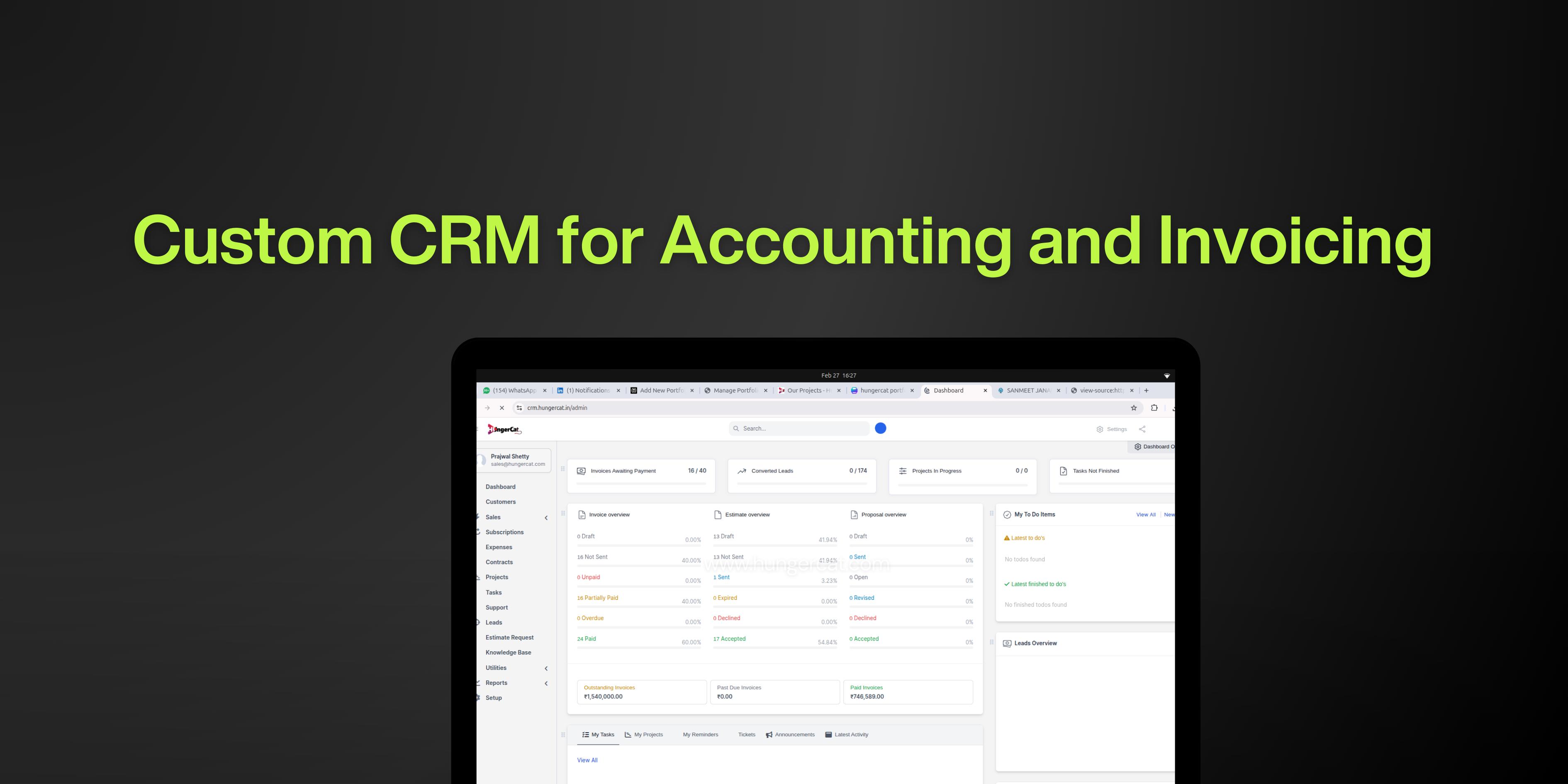Viewport: 1568px width, 784px height.
Task: Select the Converted Leads trend arrow icon
Action: [x=741, y=470]
